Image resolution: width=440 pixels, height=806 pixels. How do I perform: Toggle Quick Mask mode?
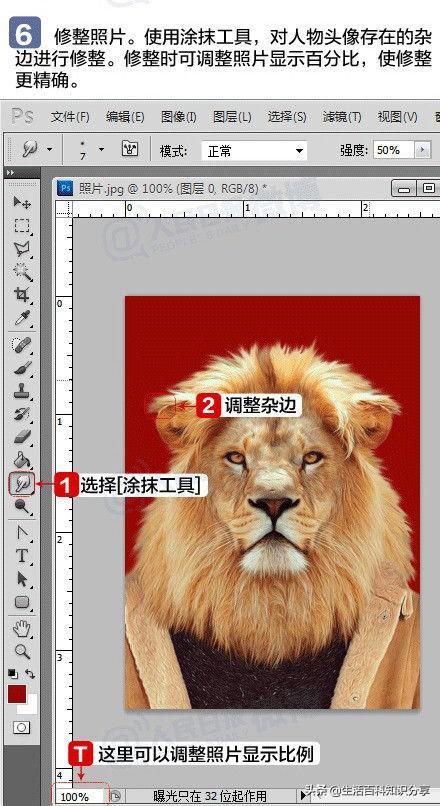pos(22,727)
